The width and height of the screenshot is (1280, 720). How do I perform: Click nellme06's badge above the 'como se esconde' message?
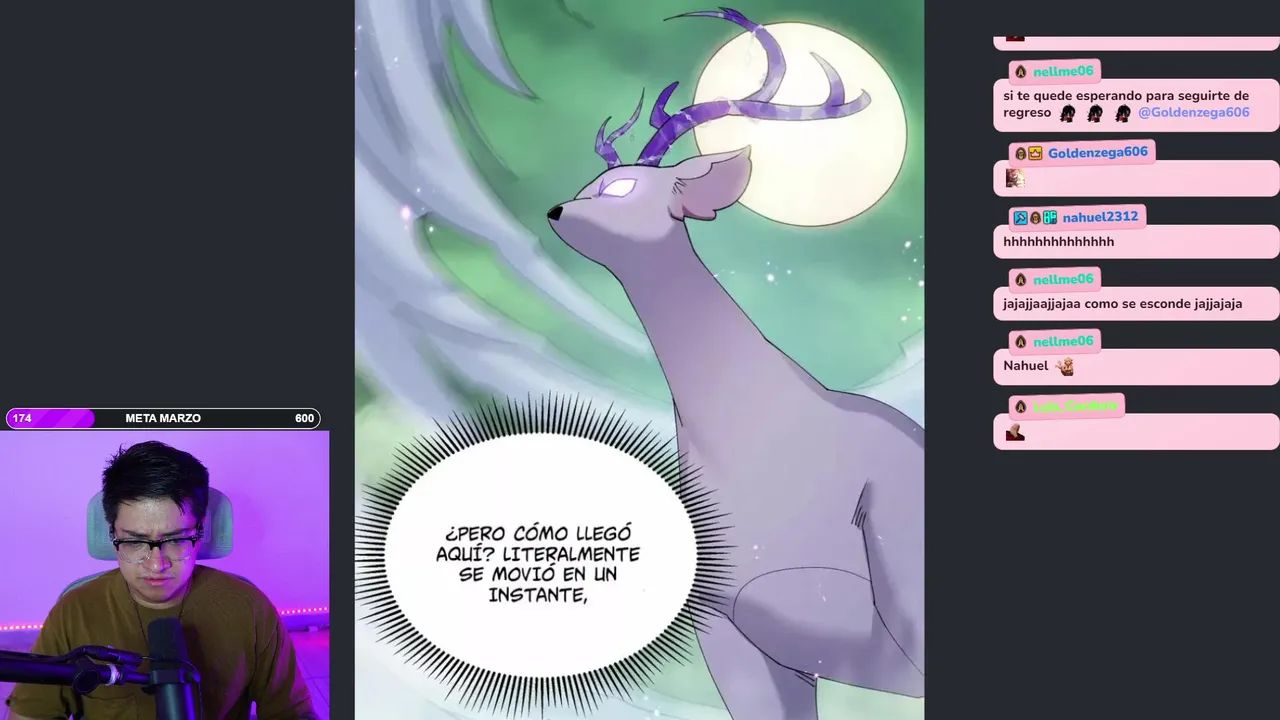[x=1020, y=280]
